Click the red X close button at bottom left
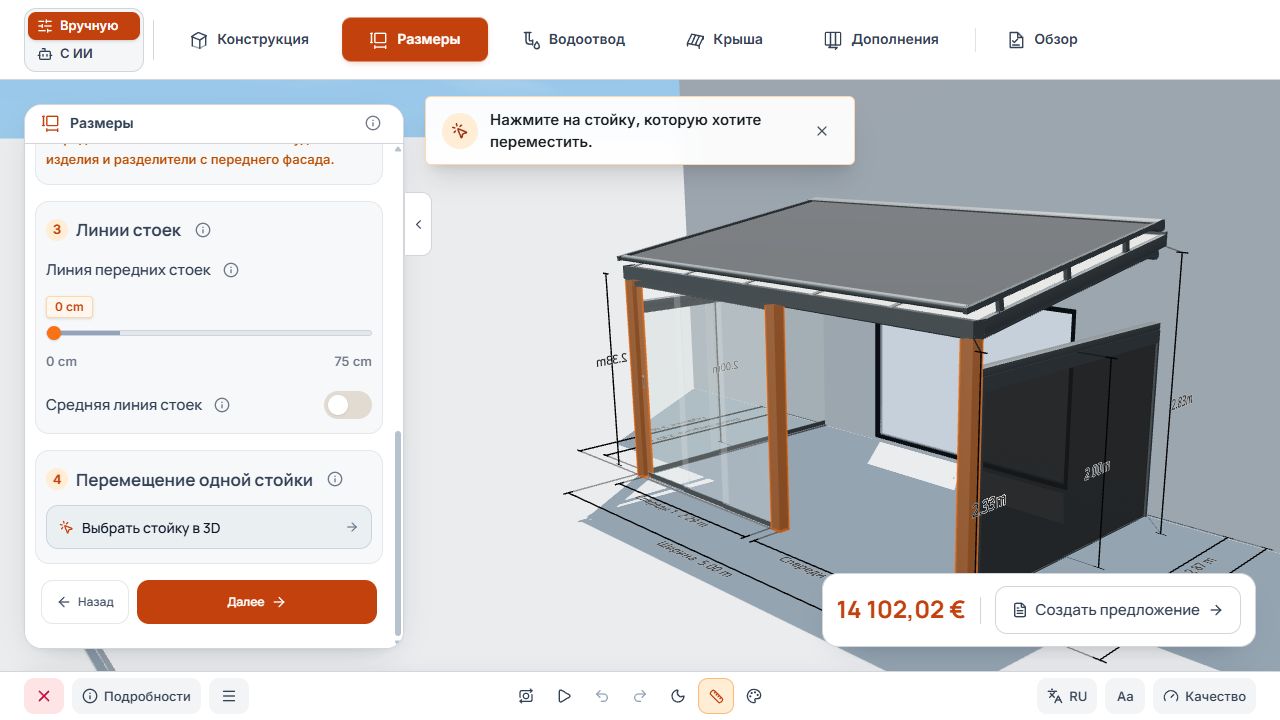The width and height of the screenshot is (1280, 720). click(x=44, y=696)
